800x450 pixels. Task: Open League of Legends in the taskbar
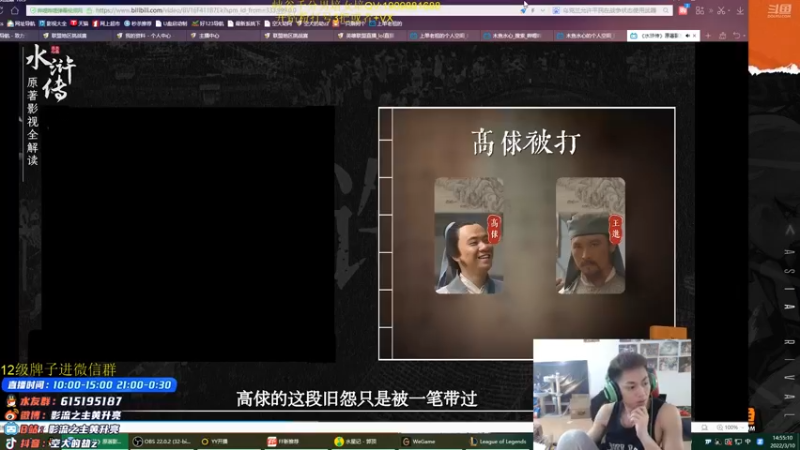[498, 441]
